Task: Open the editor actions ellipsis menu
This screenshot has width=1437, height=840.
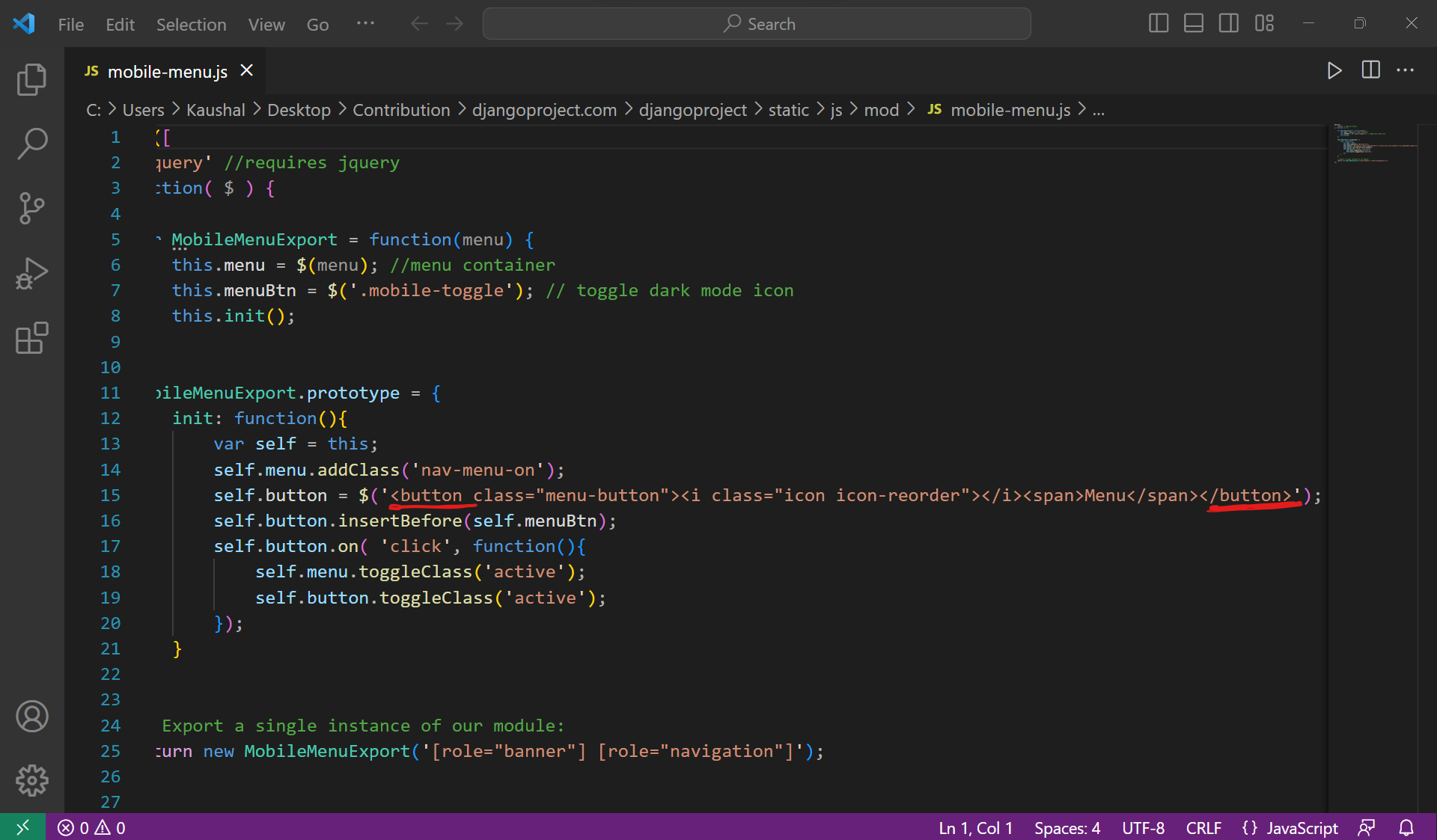Action: coord(1406,71)
